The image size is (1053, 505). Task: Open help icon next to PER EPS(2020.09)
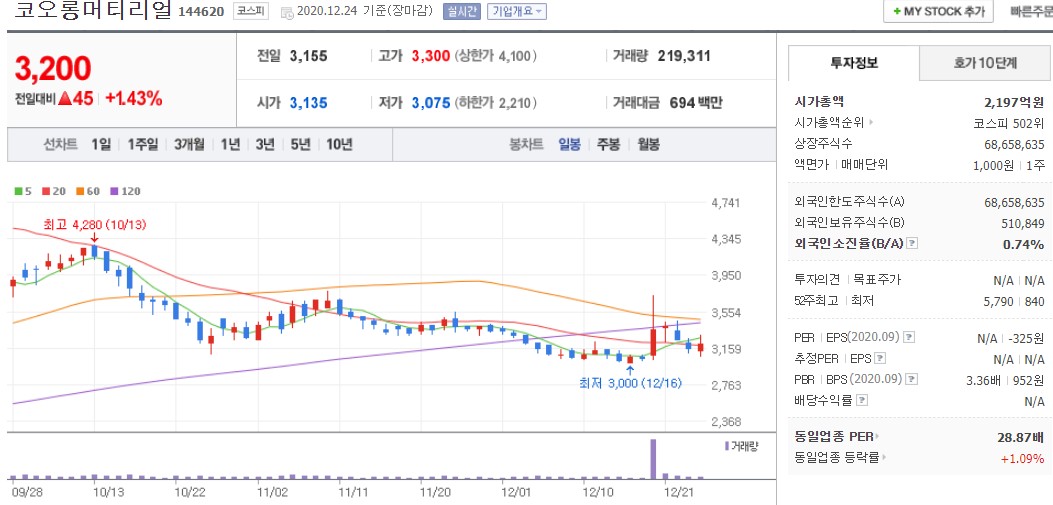point(909,337)
